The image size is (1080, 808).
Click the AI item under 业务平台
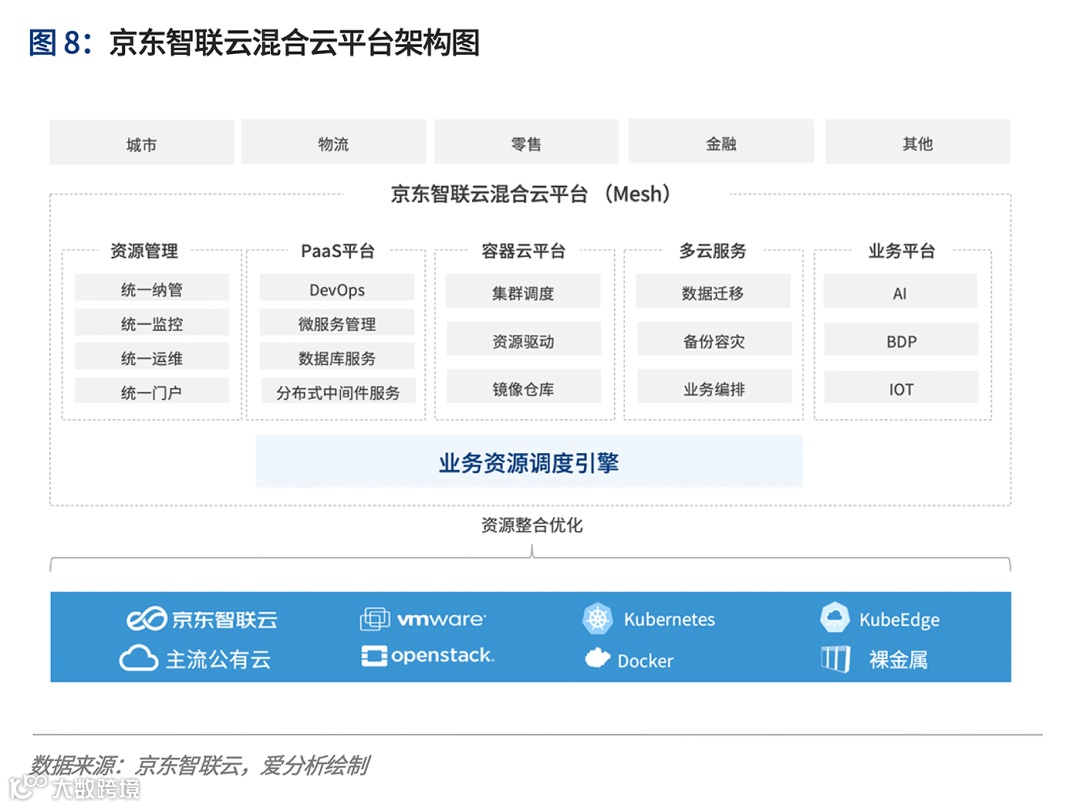[x=900, y=291]
